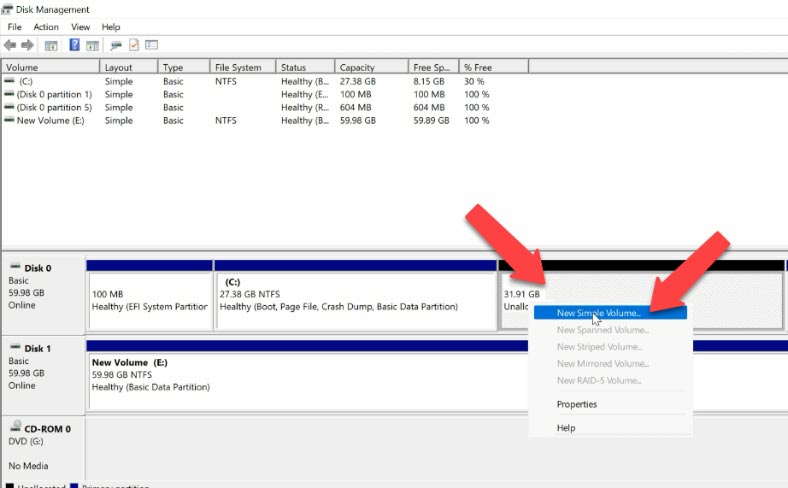Select the New Volume (E:) partition on Disk 1
This screenshot has height=488, width=788.
point(307,380)
